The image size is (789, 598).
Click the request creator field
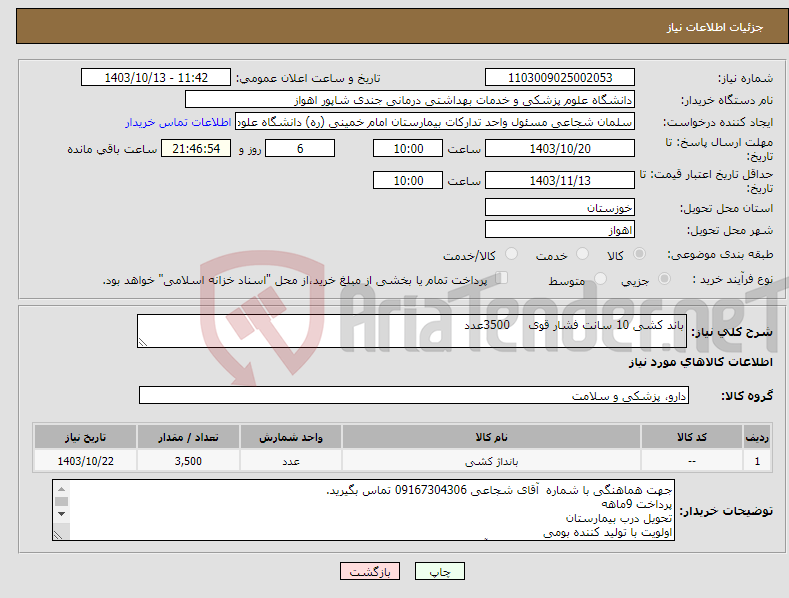point(435,122)
